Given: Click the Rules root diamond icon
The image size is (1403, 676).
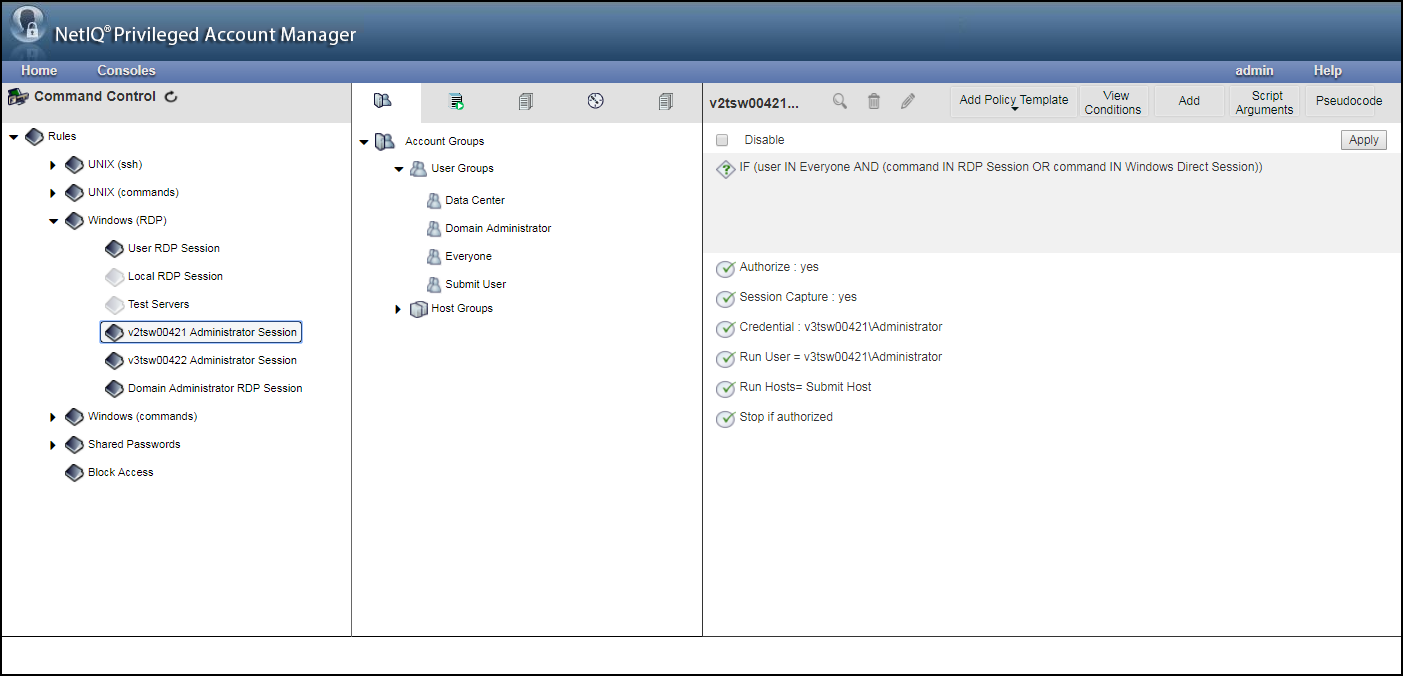Looking at the screenshot, I should click(x=34, y=136).
